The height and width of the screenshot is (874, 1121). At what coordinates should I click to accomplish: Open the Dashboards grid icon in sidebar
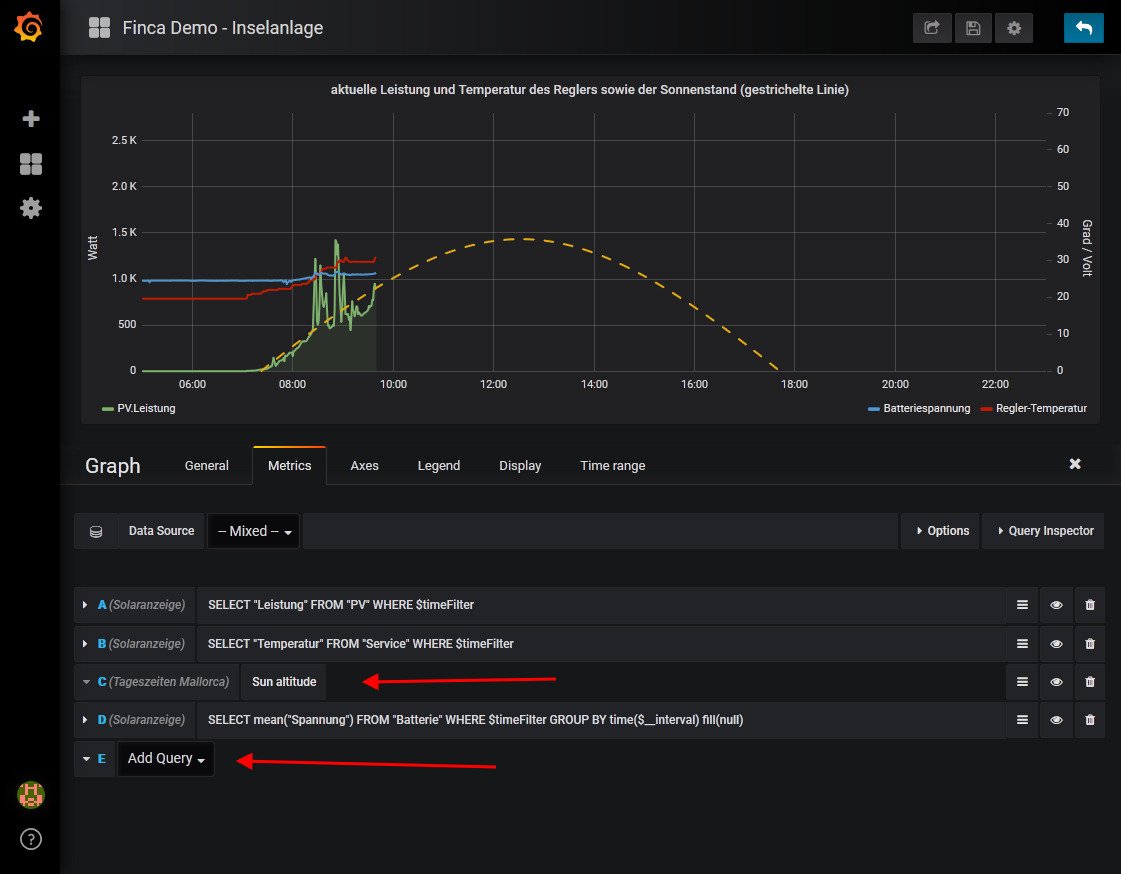point(31,164)
